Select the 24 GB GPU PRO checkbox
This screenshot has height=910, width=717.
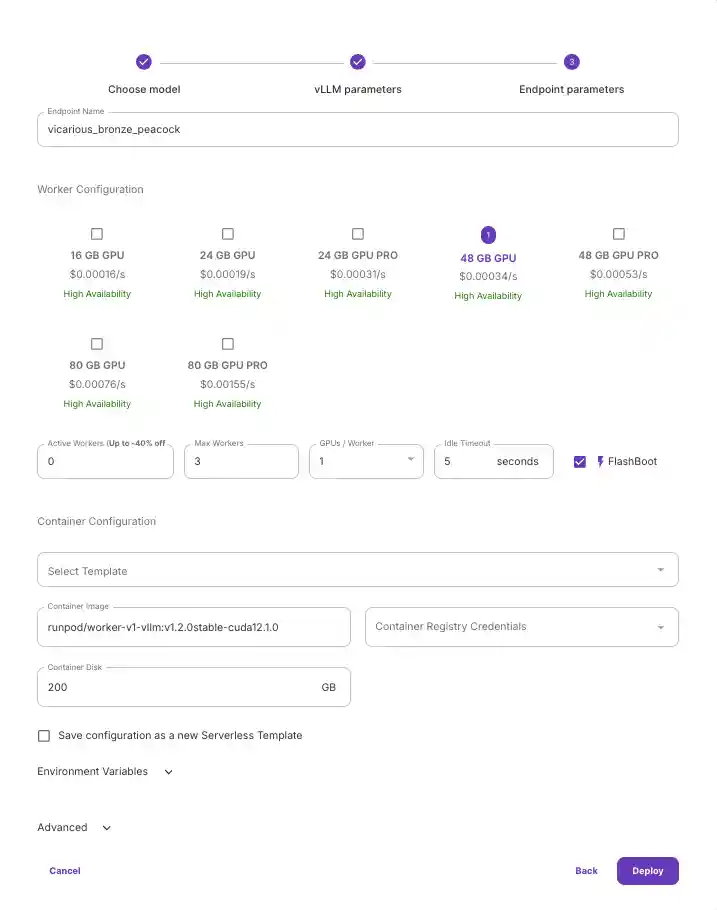tap(358, 234)
